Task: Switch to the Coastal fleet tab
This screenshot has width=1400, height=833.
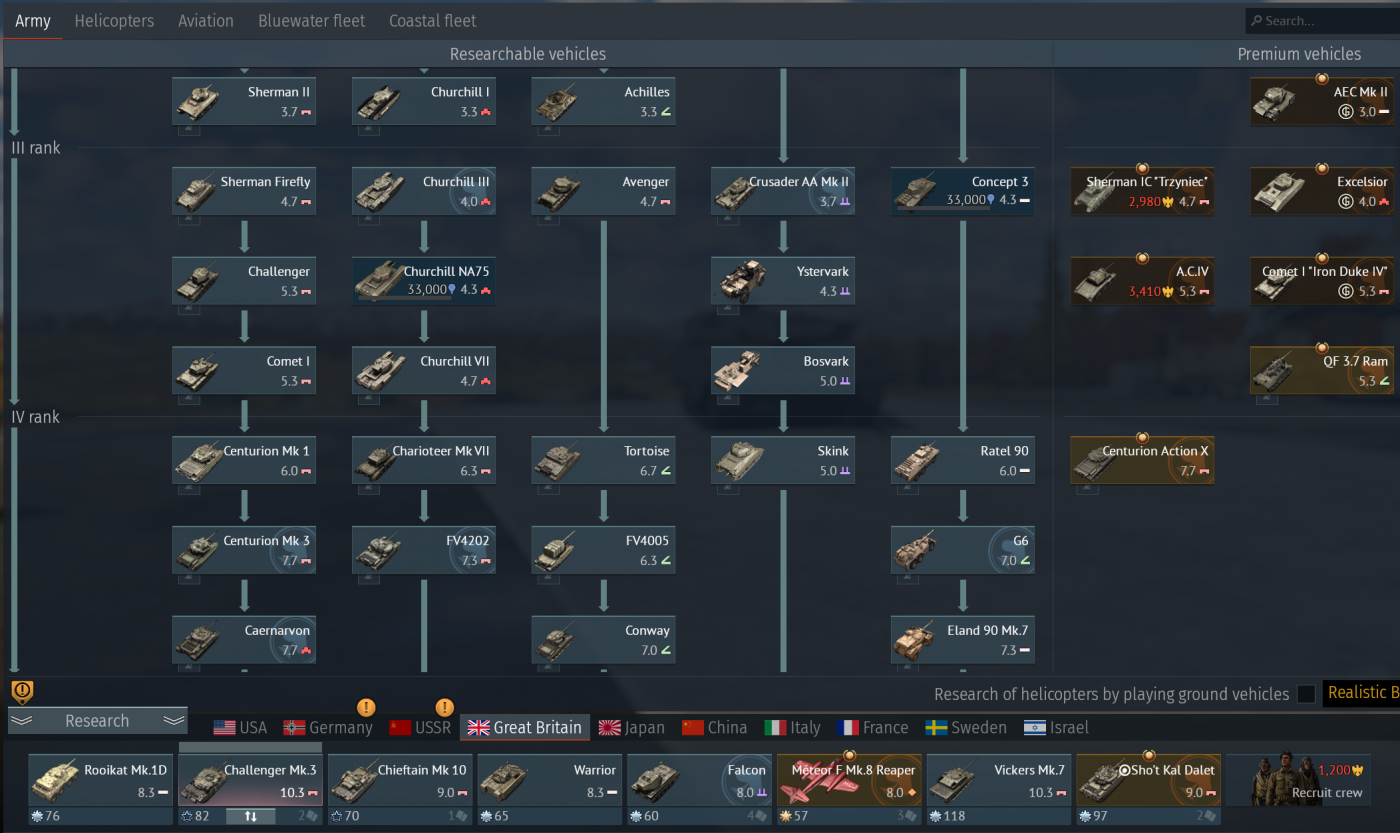Action: point(433,21)
